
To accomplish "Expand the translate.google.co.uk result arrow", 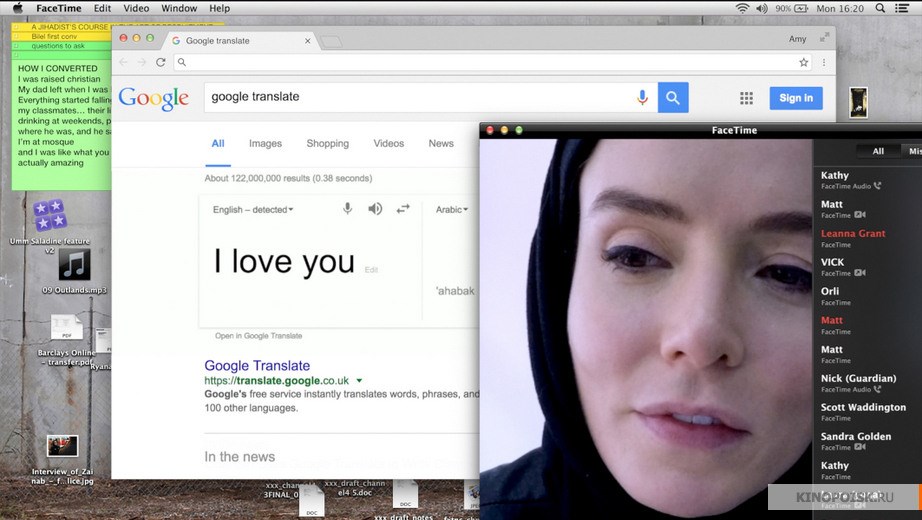I will coord(359,381).
